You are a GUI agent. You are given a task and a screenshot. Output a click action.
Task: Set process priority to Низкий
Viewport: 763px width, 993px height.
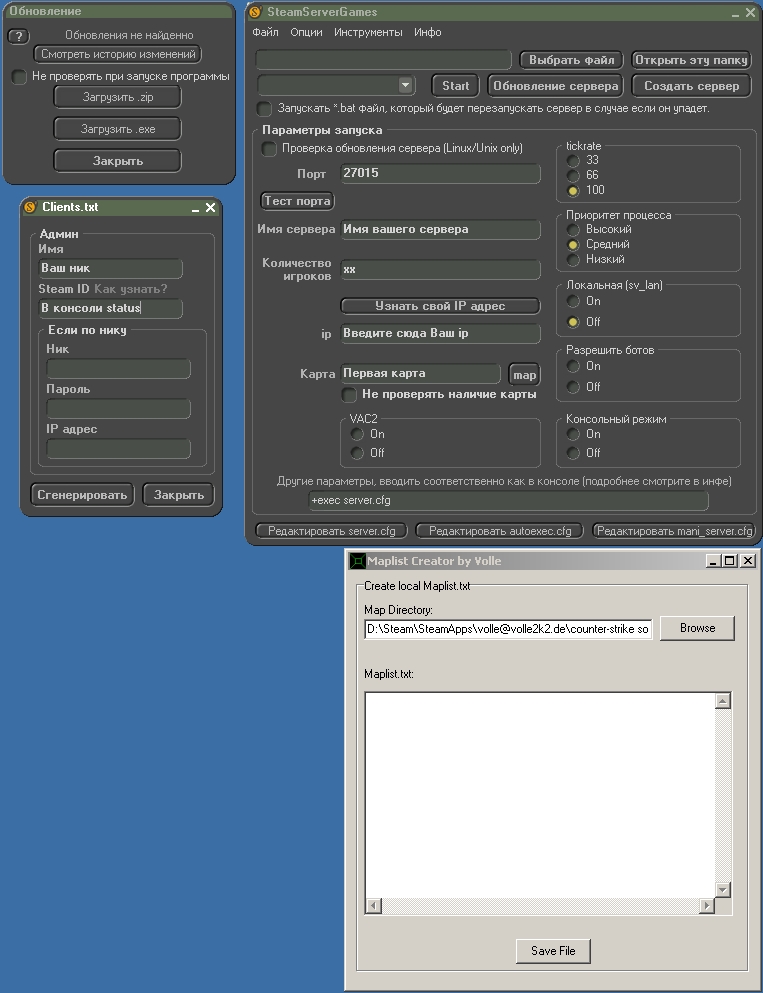[573, 260]
